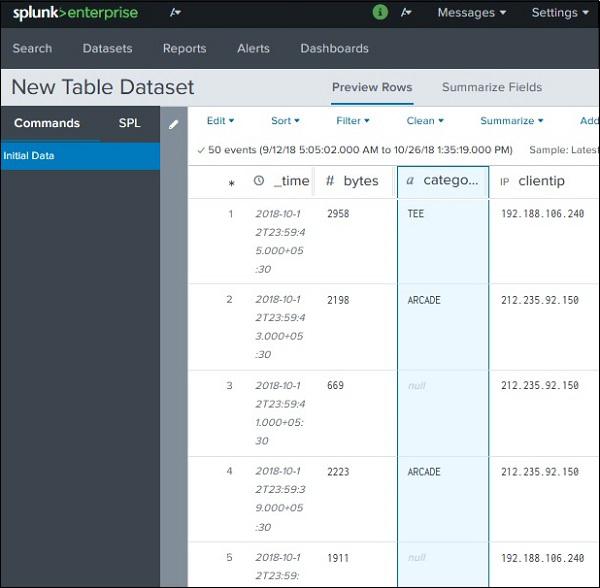Click the TEE category cell
This screenshot has height=588, width=600.
[x=416, y=213]
